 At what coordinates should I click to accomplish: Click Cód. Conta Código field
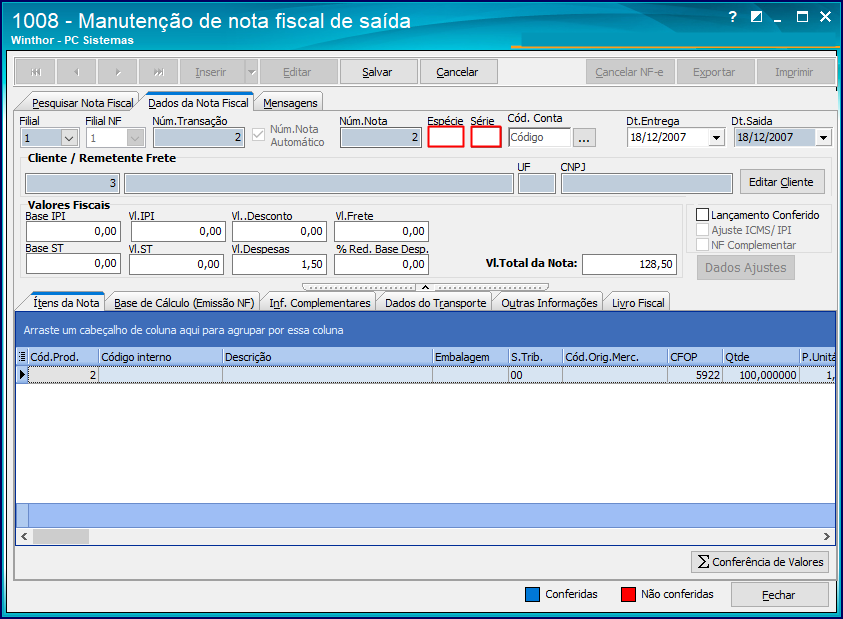click(539, 137)
